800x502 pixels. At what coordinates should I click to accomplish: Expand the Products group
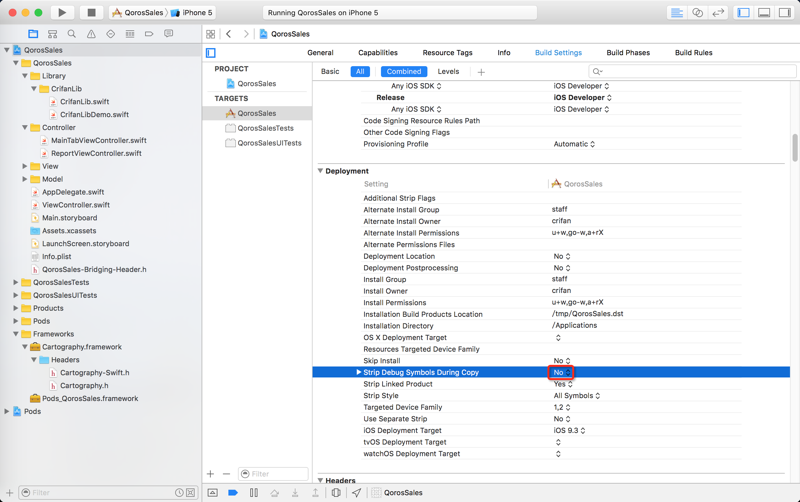pos(15,308)
